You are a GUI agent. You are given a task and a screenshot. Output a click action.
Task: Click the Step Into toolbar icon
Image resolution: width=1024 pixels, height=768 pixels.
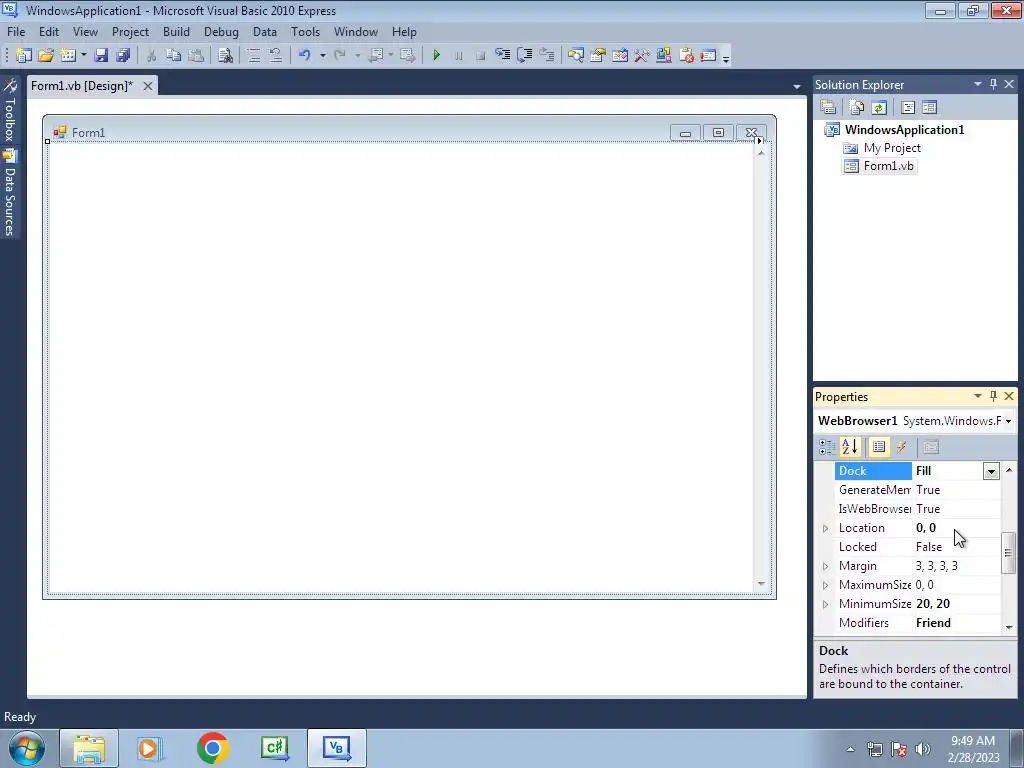(502, 56)
